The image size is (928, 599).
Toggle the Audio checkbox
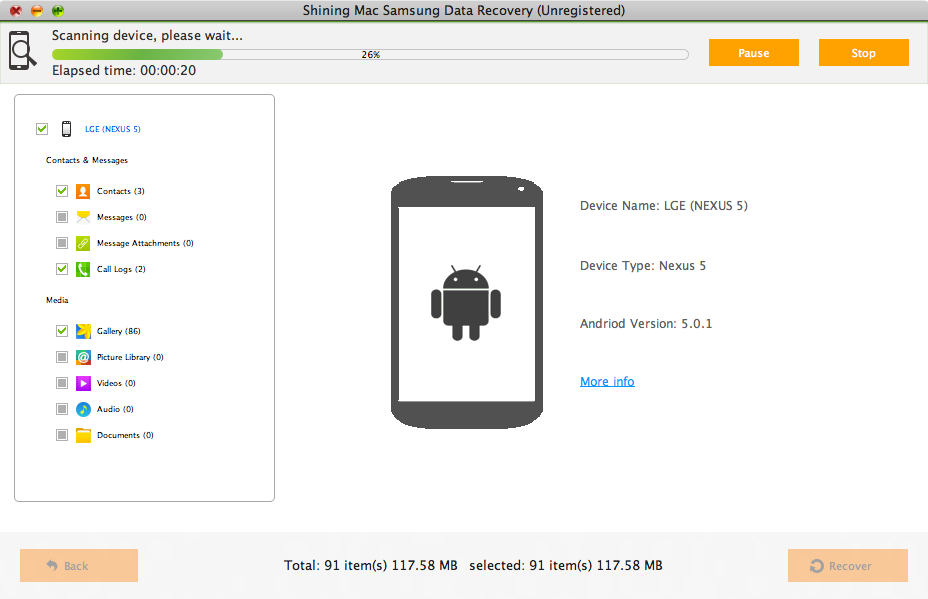(62, 409)
